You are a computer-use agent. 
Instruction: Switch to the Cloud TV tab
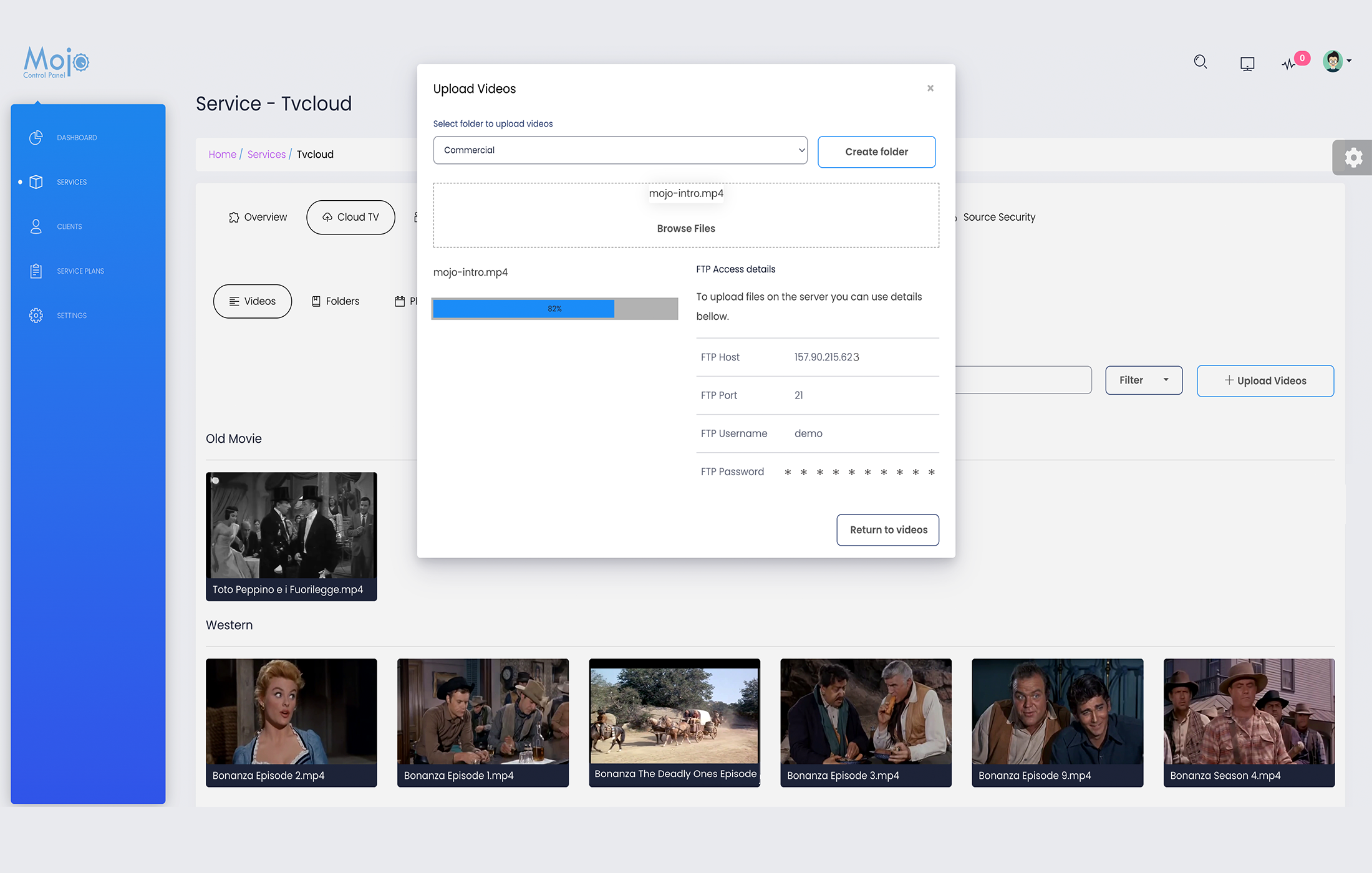pos(350,217)
